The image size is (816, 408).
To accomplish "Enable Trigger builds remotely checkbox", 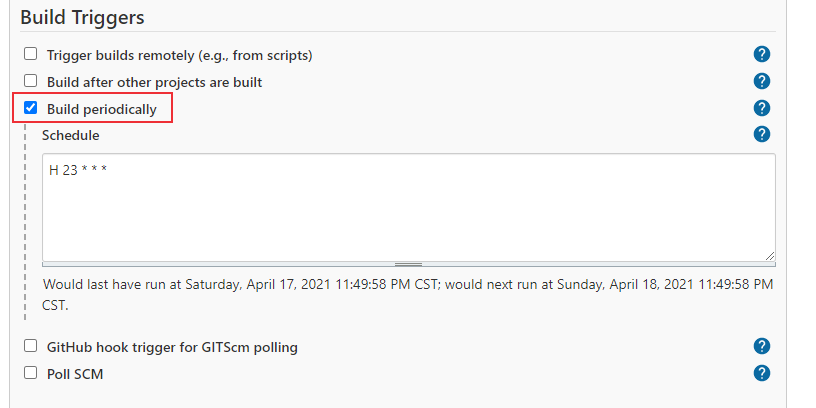I will (x=31, y=54).
